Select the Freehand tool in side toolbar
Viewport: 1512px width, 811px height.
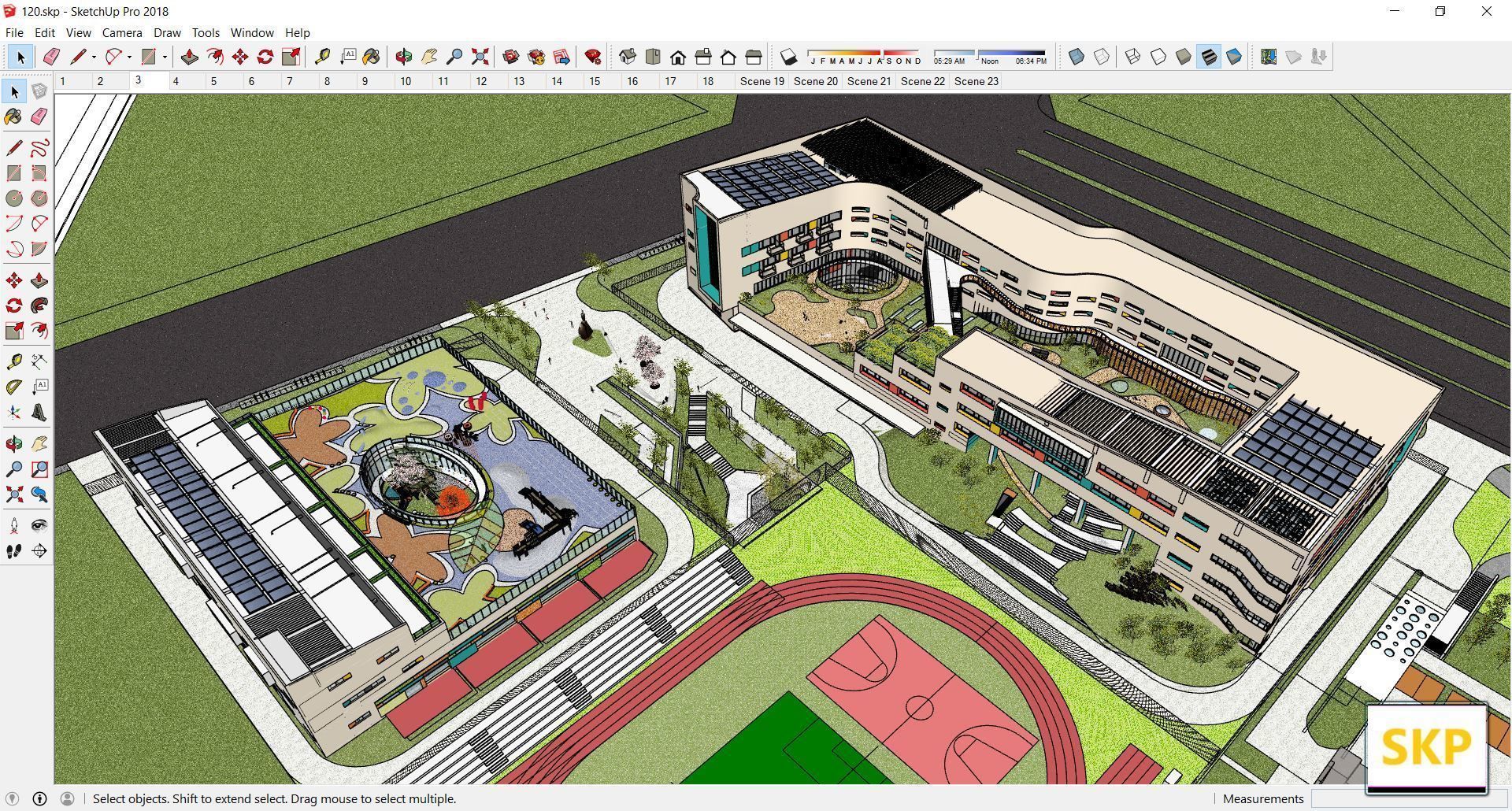coord(39,148)
